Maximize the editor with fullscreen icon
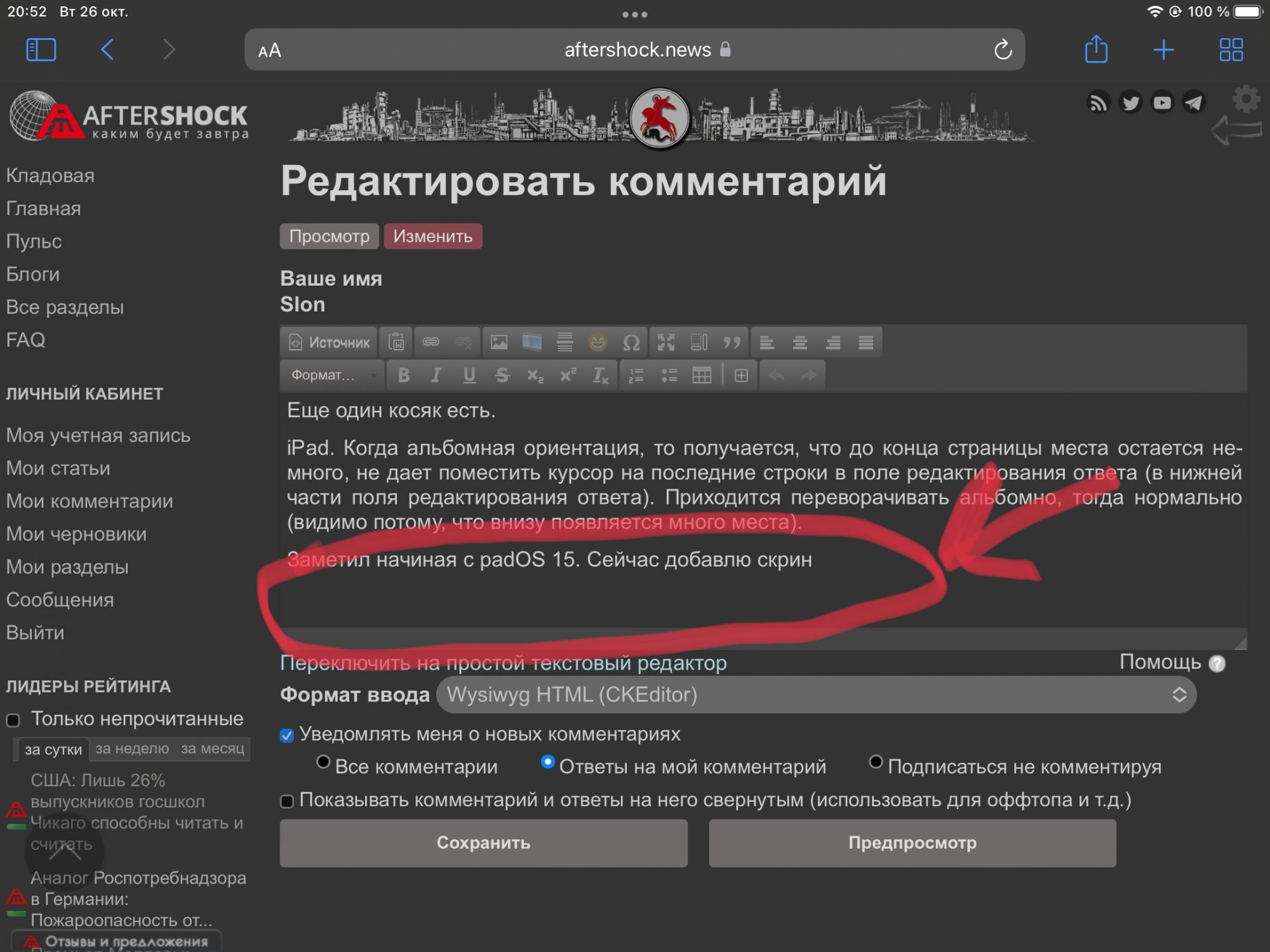The height and width of the screenshot is (952, 1270). (665, 343)
